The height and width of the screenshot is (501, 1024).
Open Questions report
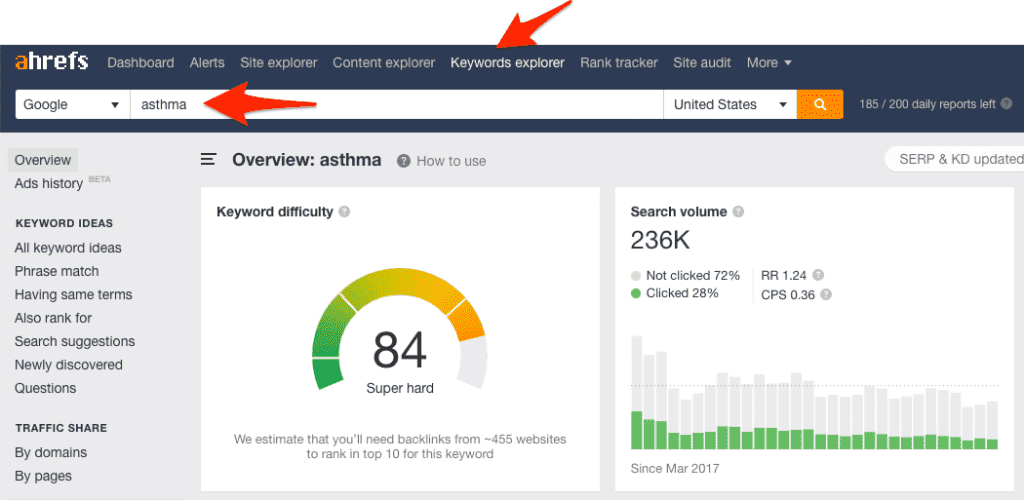(x=45, y=388)
